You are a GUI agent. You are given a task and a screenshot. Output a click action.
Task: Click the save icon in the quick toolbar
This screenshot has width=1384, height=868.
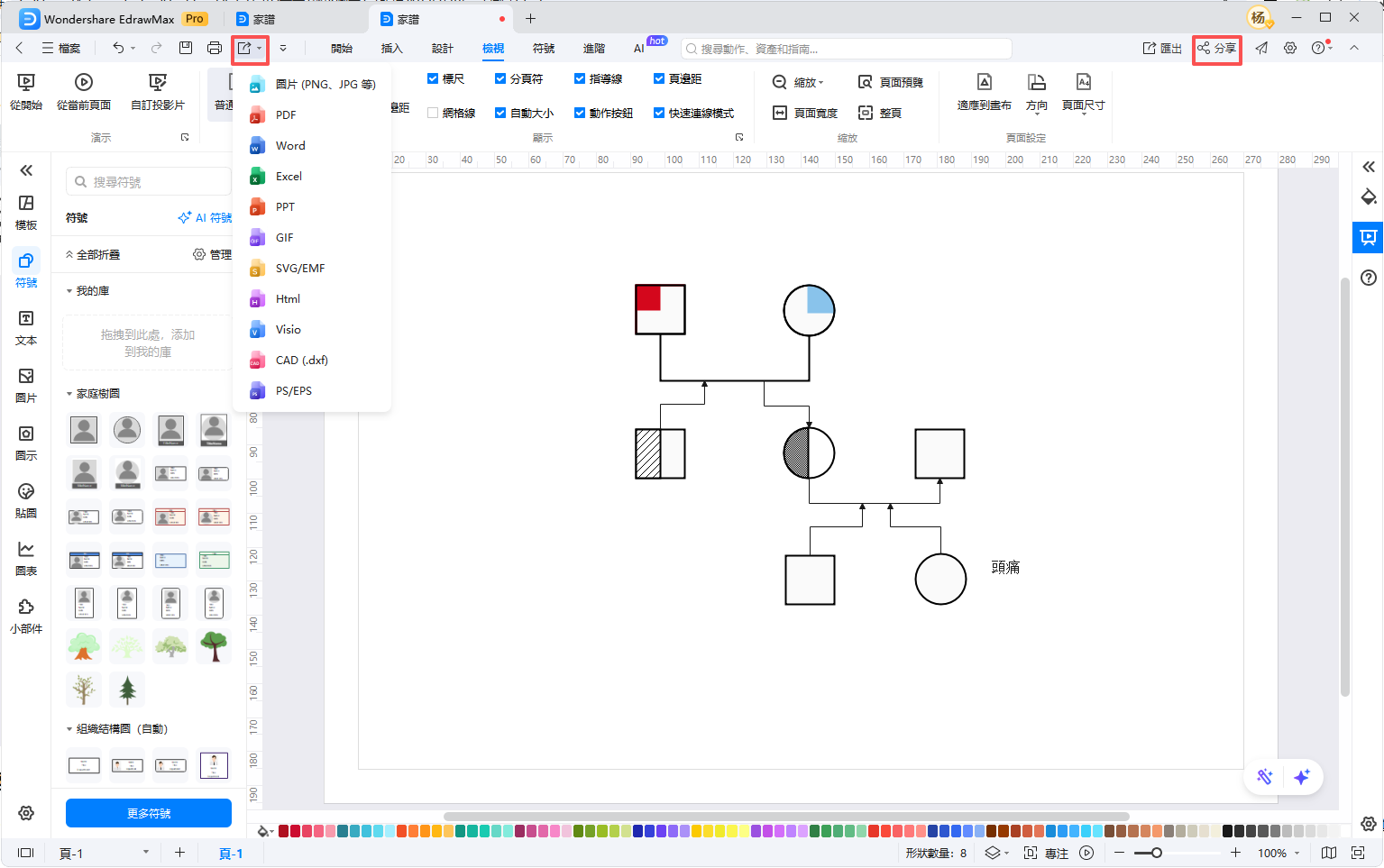(x=186, y=48)
